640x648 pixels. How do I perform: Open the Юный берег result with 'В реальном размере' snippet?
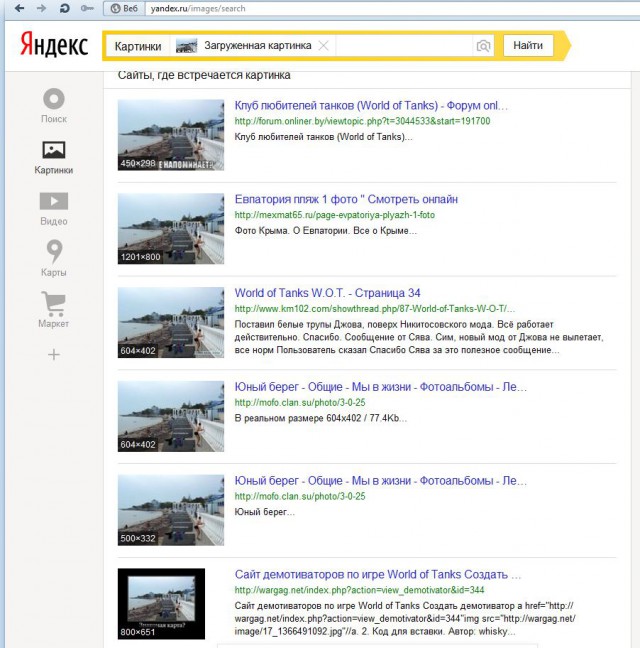point(381,387)
